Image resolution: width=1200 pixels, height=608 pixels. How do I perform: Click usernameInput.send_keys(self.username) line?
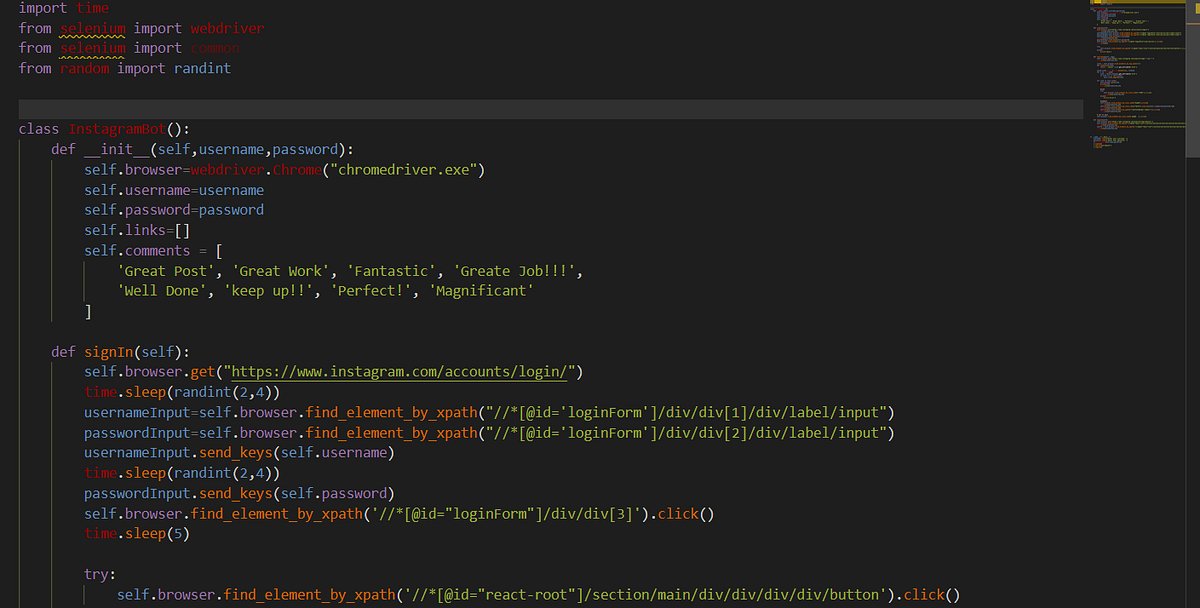coord(239,453)
